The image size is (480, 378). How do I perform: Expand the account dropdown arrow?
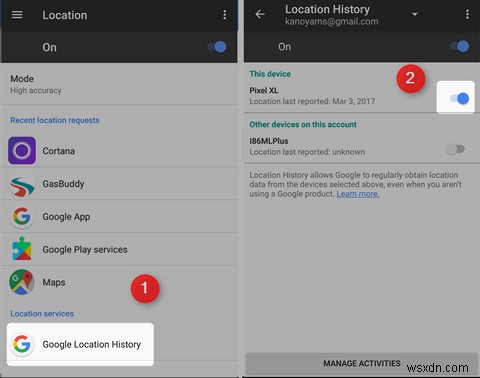click(x=415, y=14)
